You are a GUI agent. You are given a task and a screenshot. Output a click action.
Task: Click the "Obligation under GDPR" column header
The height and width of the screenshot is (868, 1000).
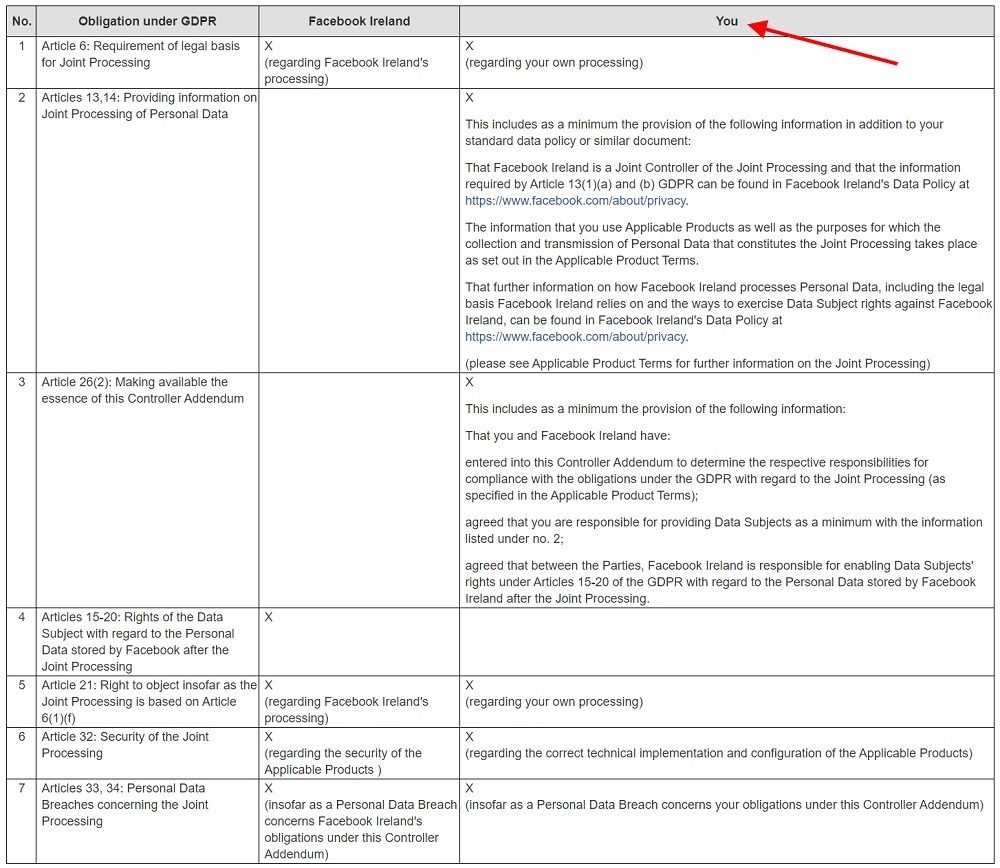[147, 21]
